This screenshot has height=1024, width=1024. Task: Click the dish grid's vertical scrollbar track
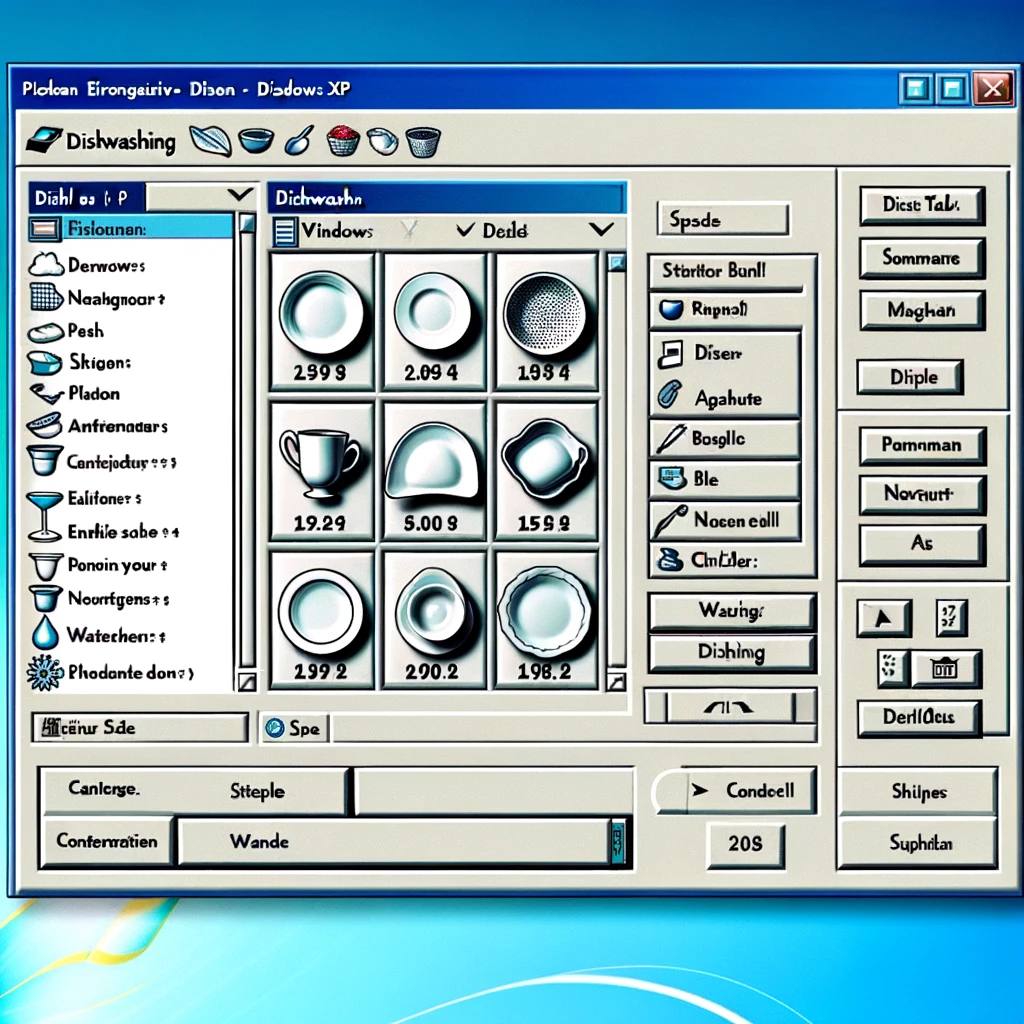616,470
